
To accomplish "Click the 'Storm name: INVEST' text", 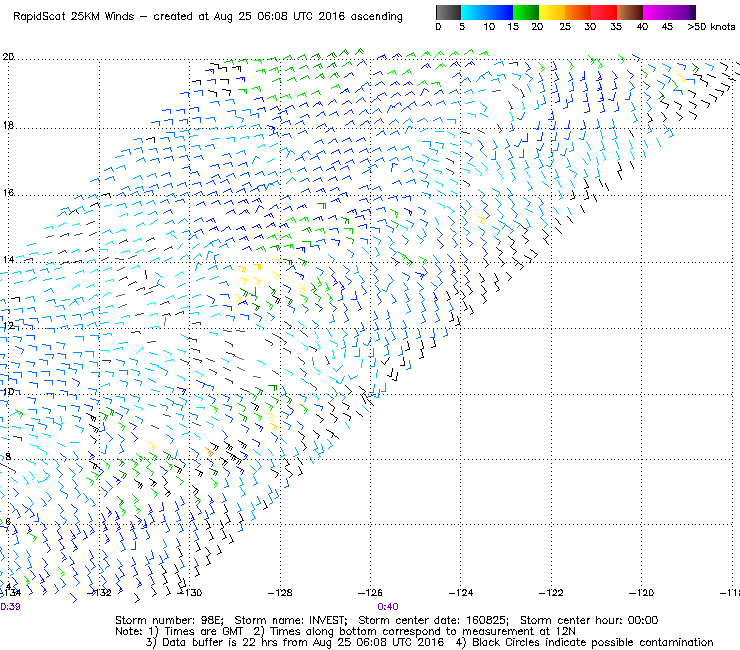I will click(290, 620).
